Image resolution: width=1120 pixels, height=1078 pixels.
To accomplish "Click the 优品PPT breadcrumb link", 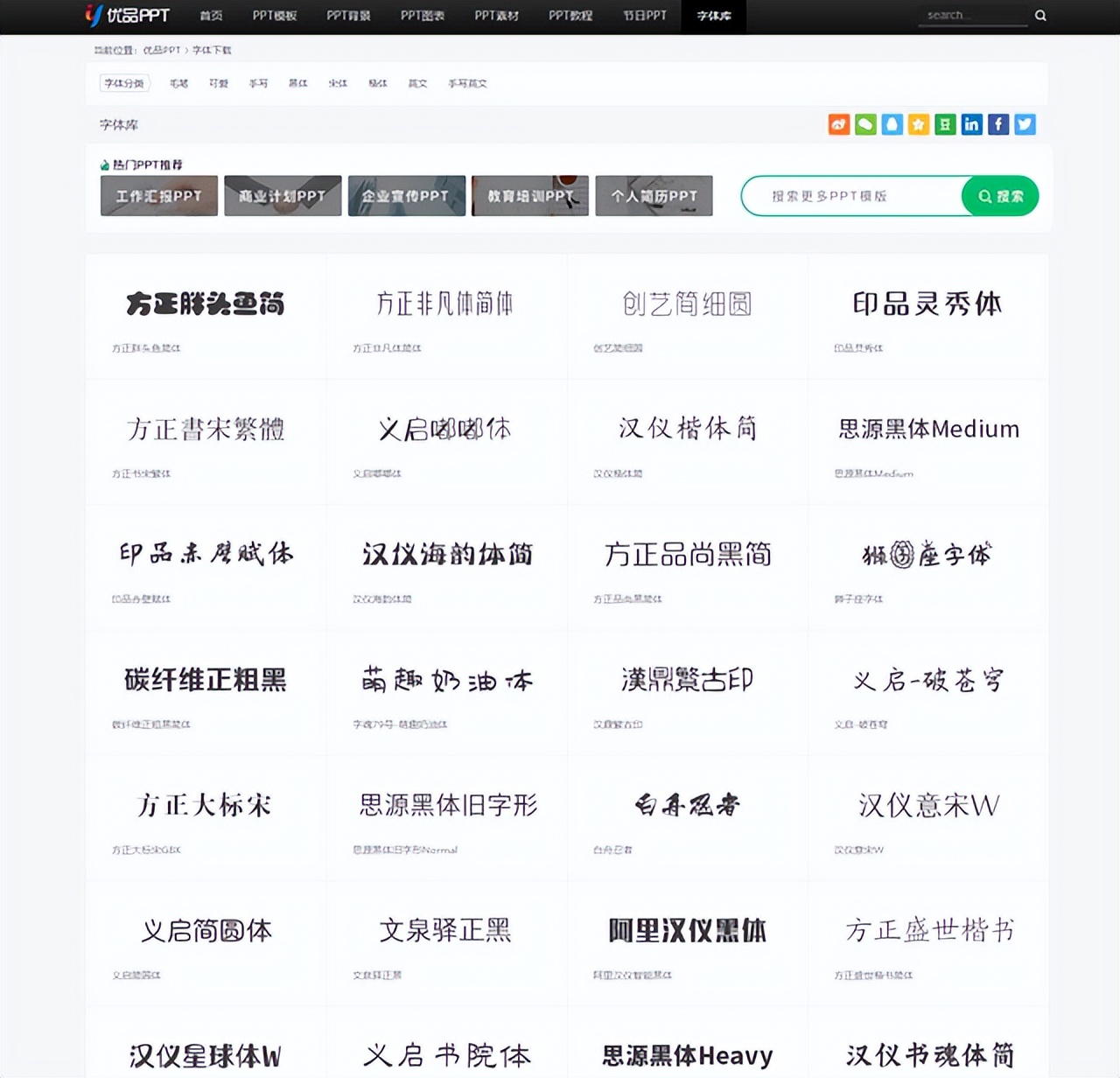I will click(162, 50).
